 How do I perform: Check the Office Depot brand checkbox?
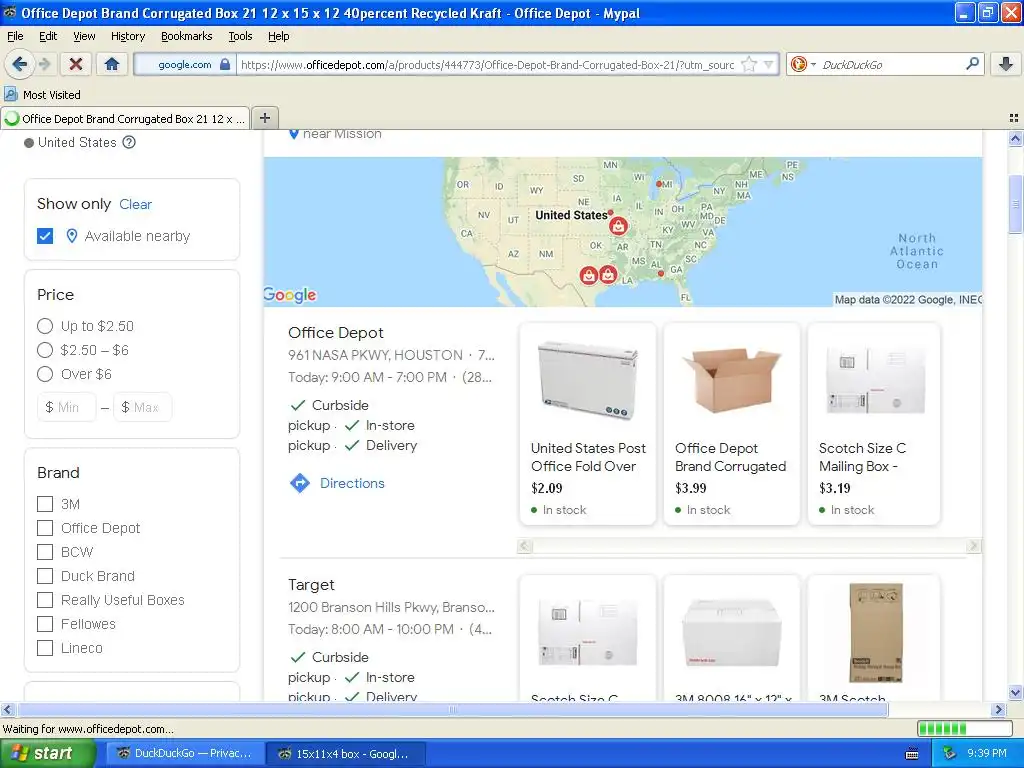45,528
